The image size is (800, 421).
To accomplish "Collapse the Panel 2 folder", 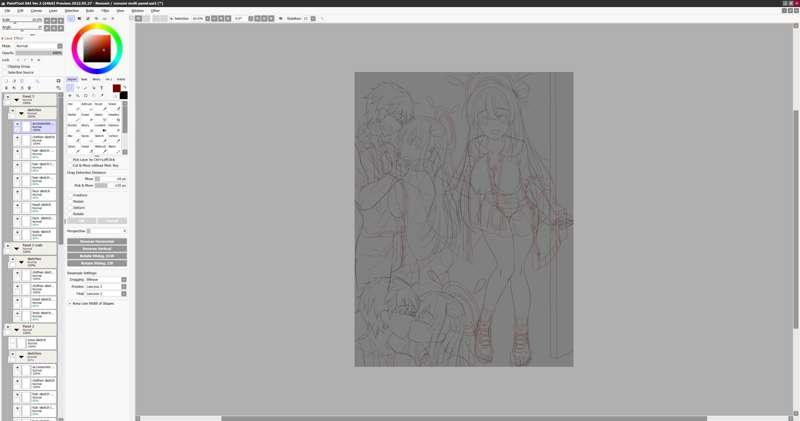I will tap(16, 329).
